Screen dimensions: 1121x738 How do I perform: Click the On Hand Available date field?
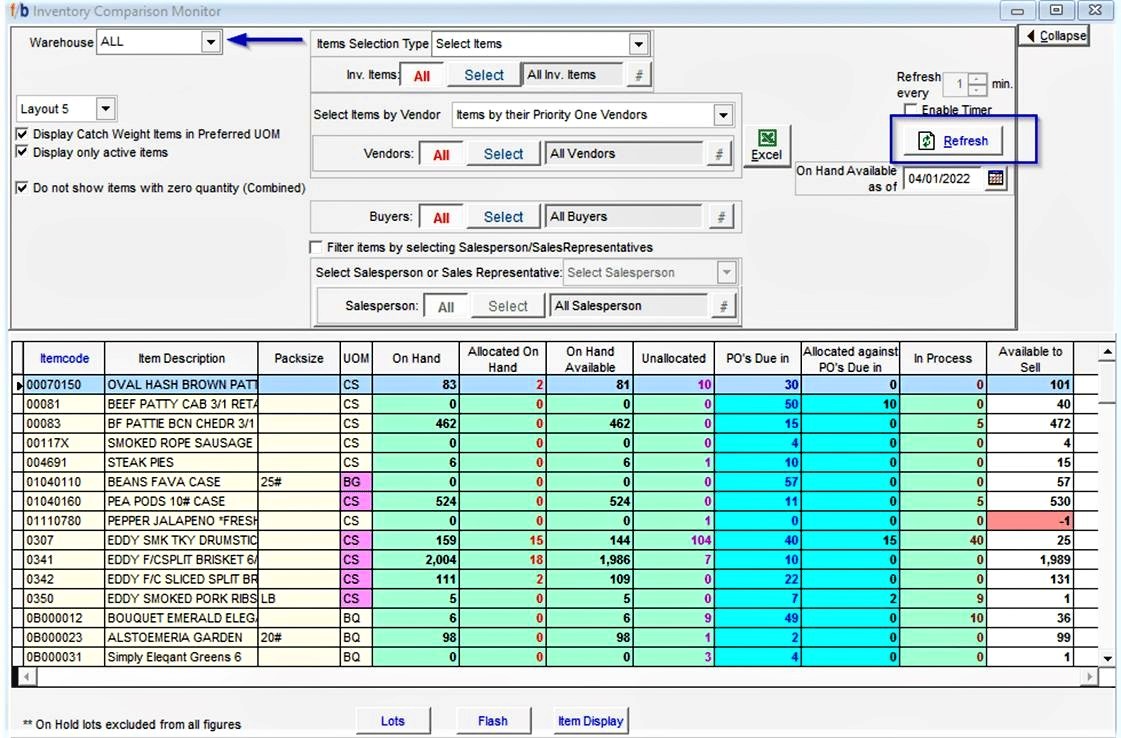[943, 179]
